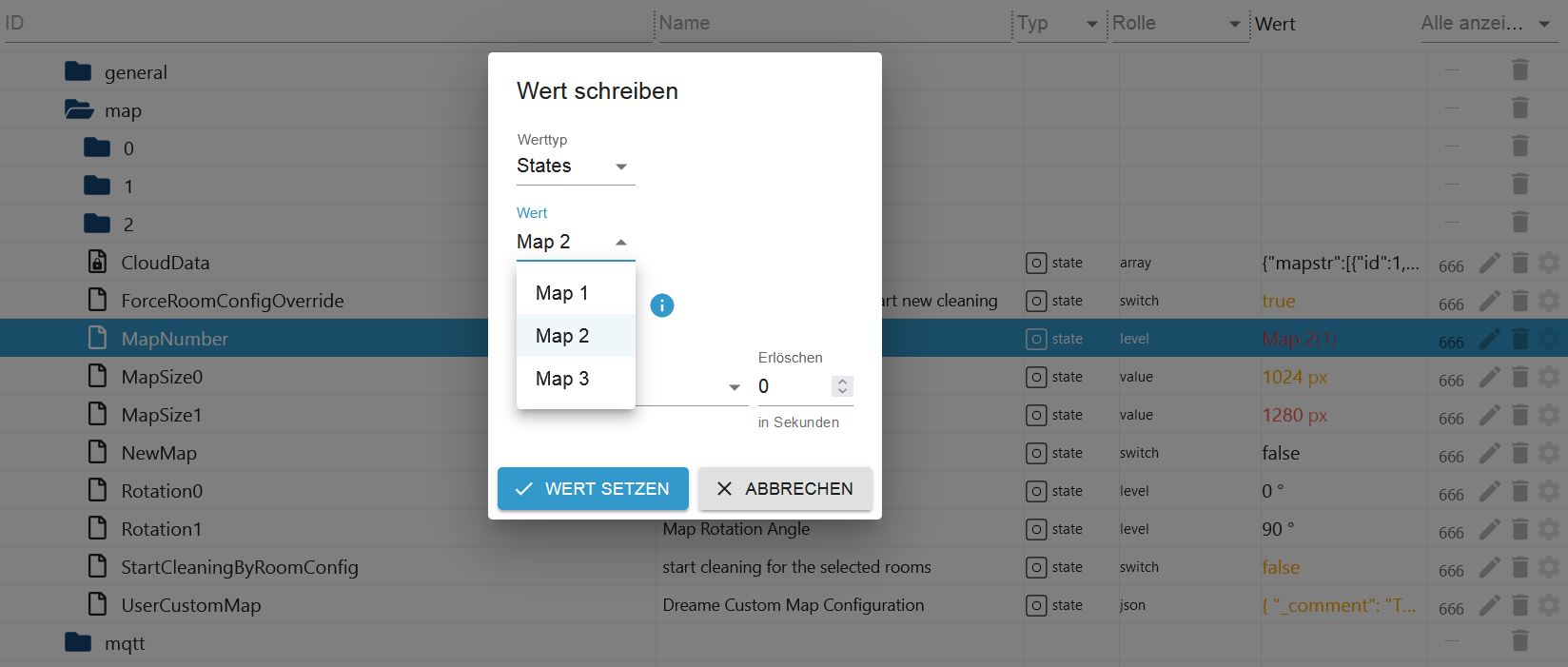
Task: Click the open map folder icon
Action: pyautogui.click(x=78, y=110)
